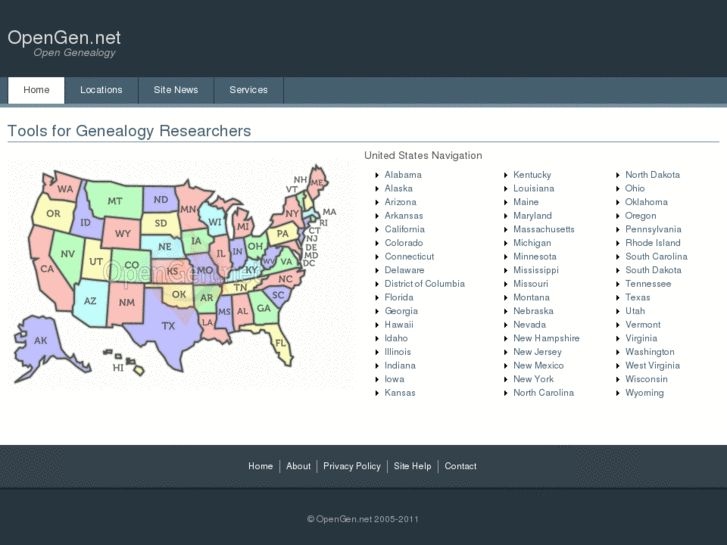Open the Services navigation tab
Screen dimensions: 727x545
click(248, 90)
